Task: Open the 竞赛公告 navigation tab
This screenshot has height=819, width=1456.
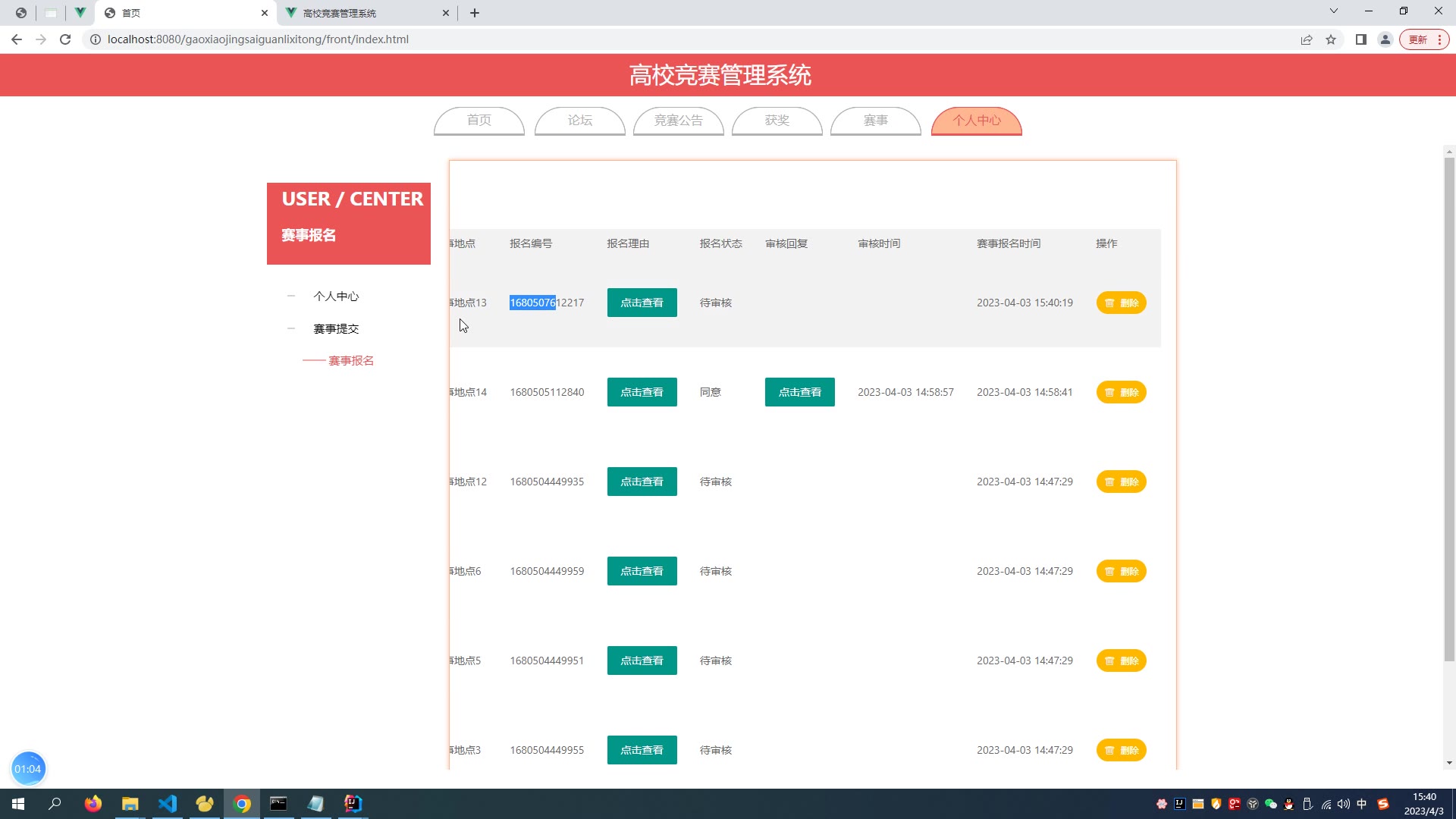Action: coord(678,121)
